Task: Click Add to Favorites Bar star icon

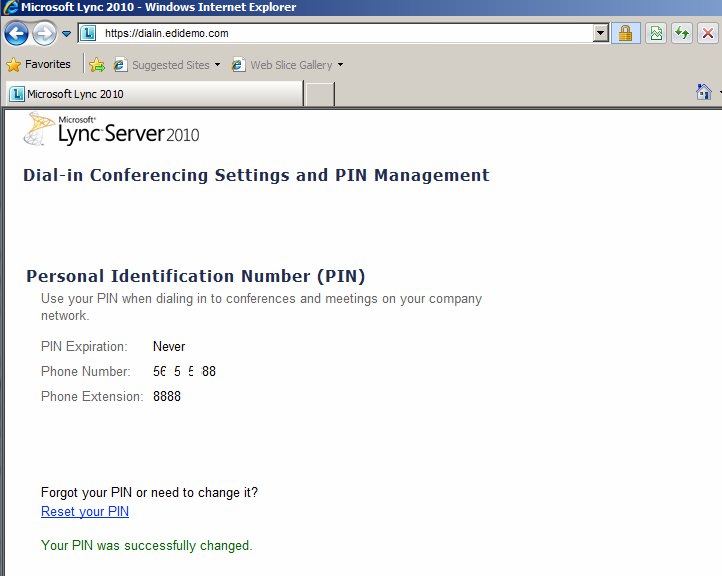Action: [x=97, y=65]
